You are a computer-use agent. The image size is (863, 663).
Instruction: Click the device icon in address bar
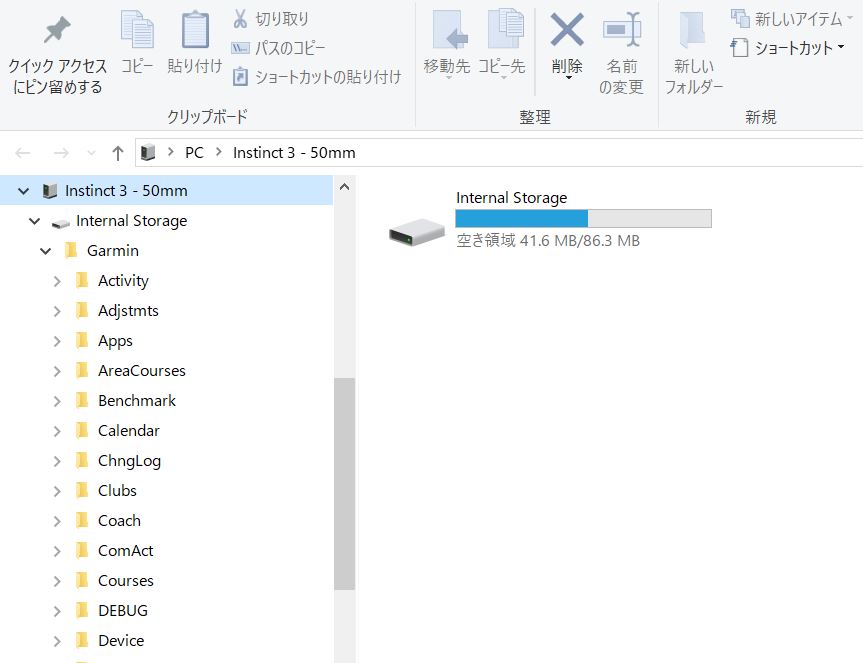point(148,152)
